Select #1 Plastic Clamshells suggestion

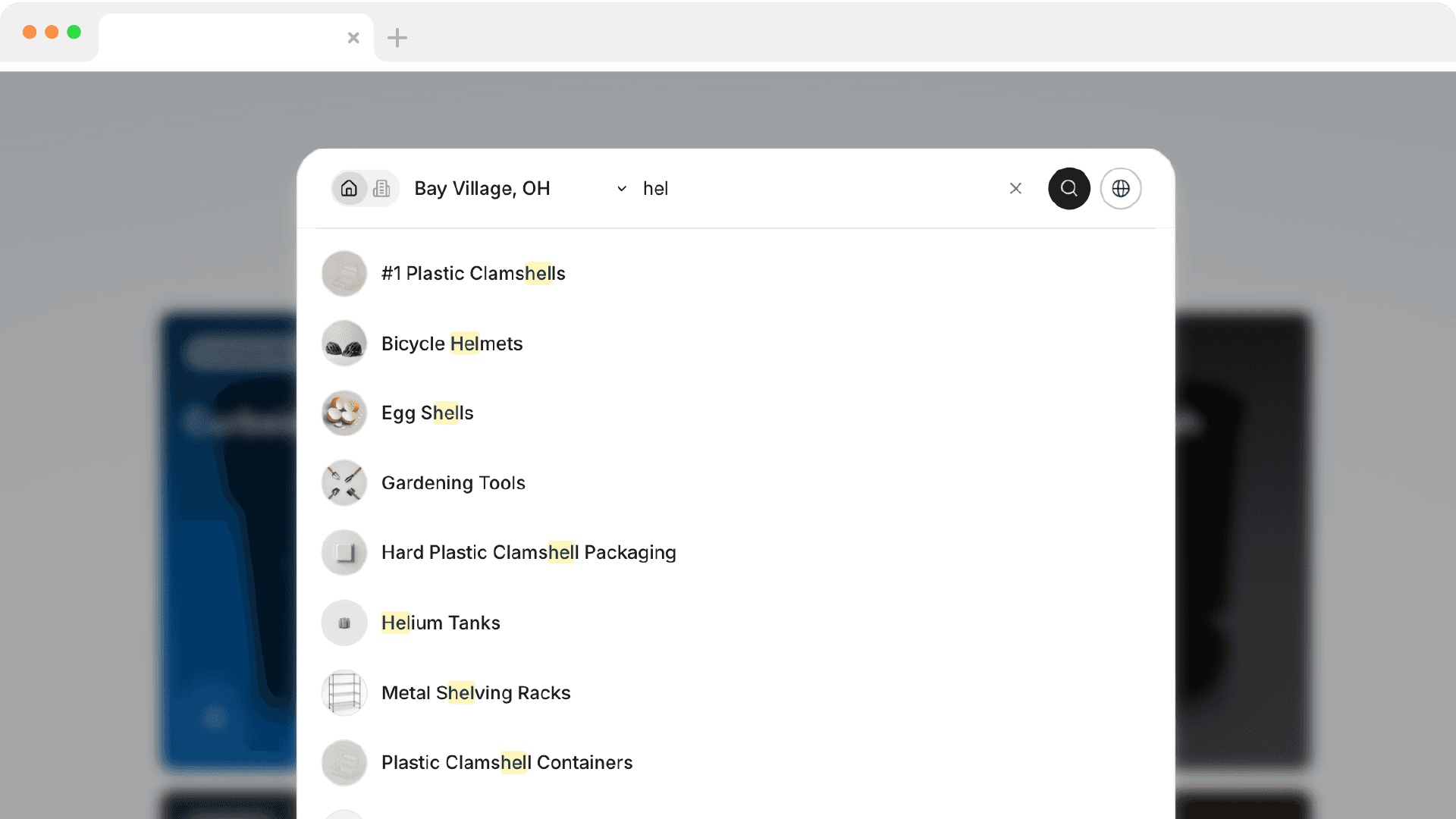[x=473, y=273]
